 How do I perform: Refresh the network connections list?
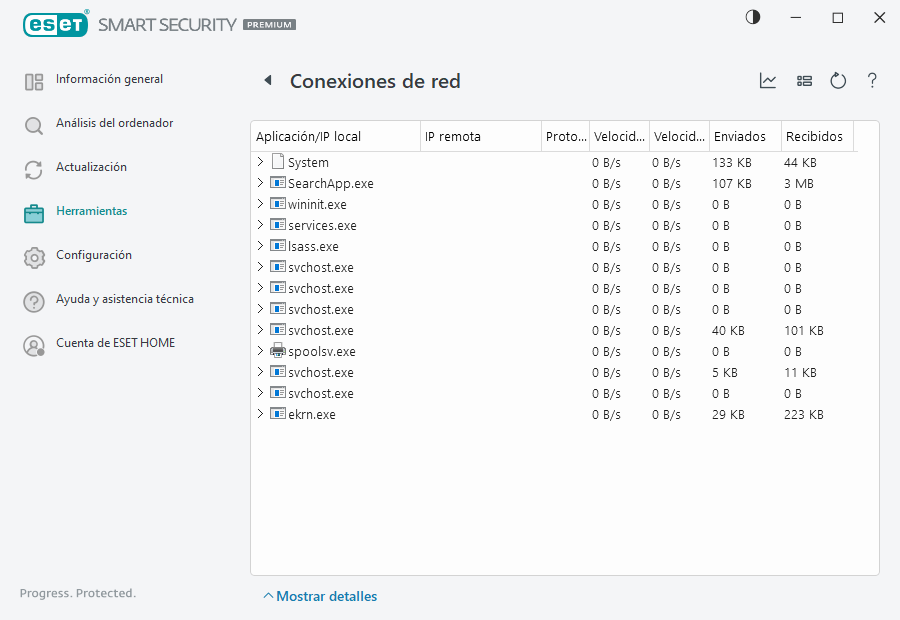pyautogui.click(x=838, y=81)
